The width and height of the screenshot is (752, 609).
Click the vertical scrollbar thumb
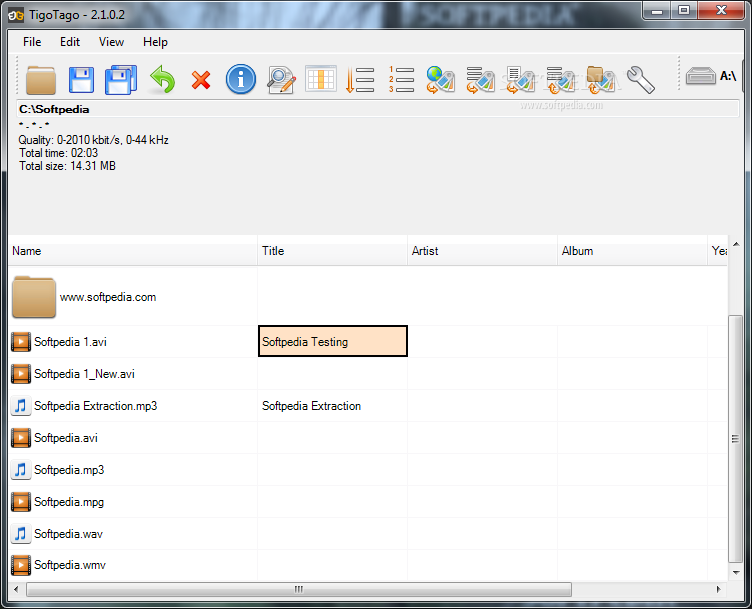735,438
